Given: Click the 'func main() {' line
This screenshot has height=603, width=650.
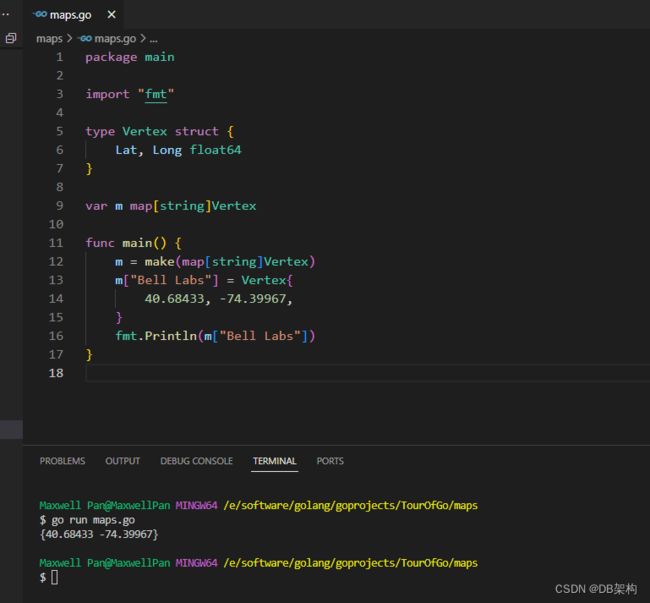Looking at the screenshot, I should tap(133, 243).
